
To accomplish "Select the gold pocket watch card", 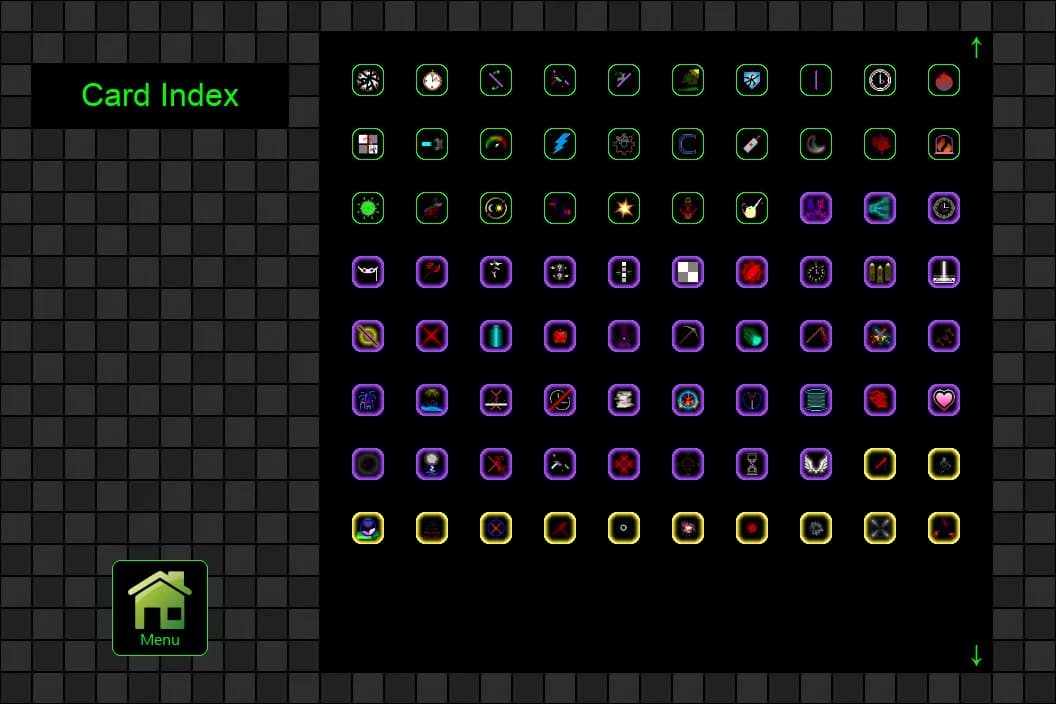I will 432,80.
